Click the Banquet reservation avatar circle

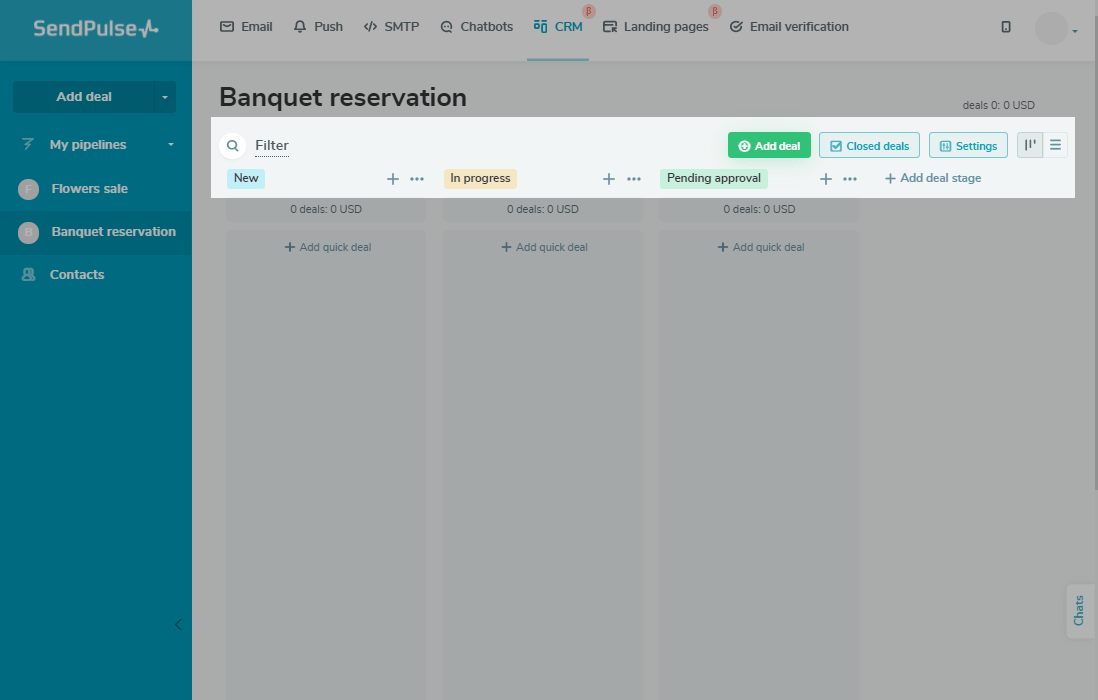point(28,232)
